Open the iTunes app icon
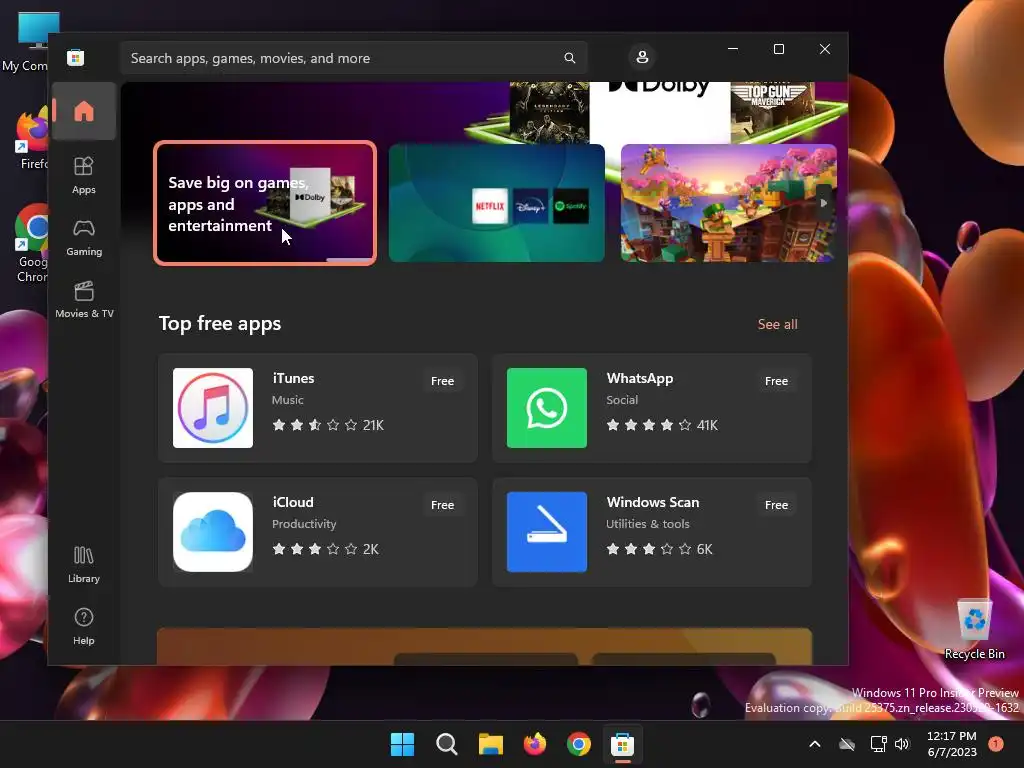The image size is (1024, 768). tap(213, 408)
